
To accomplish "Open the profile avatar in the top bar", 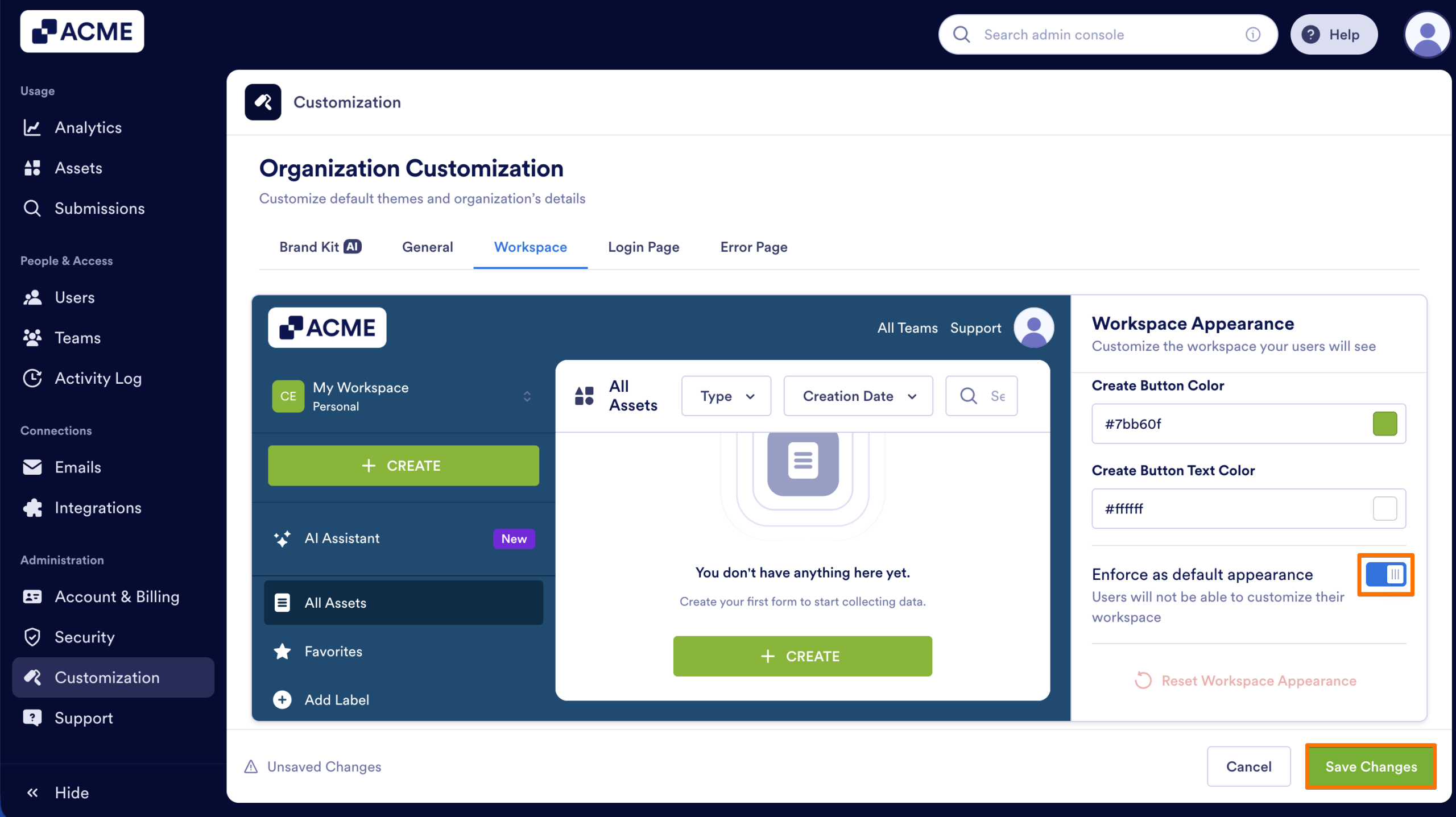I will 1426,34.
